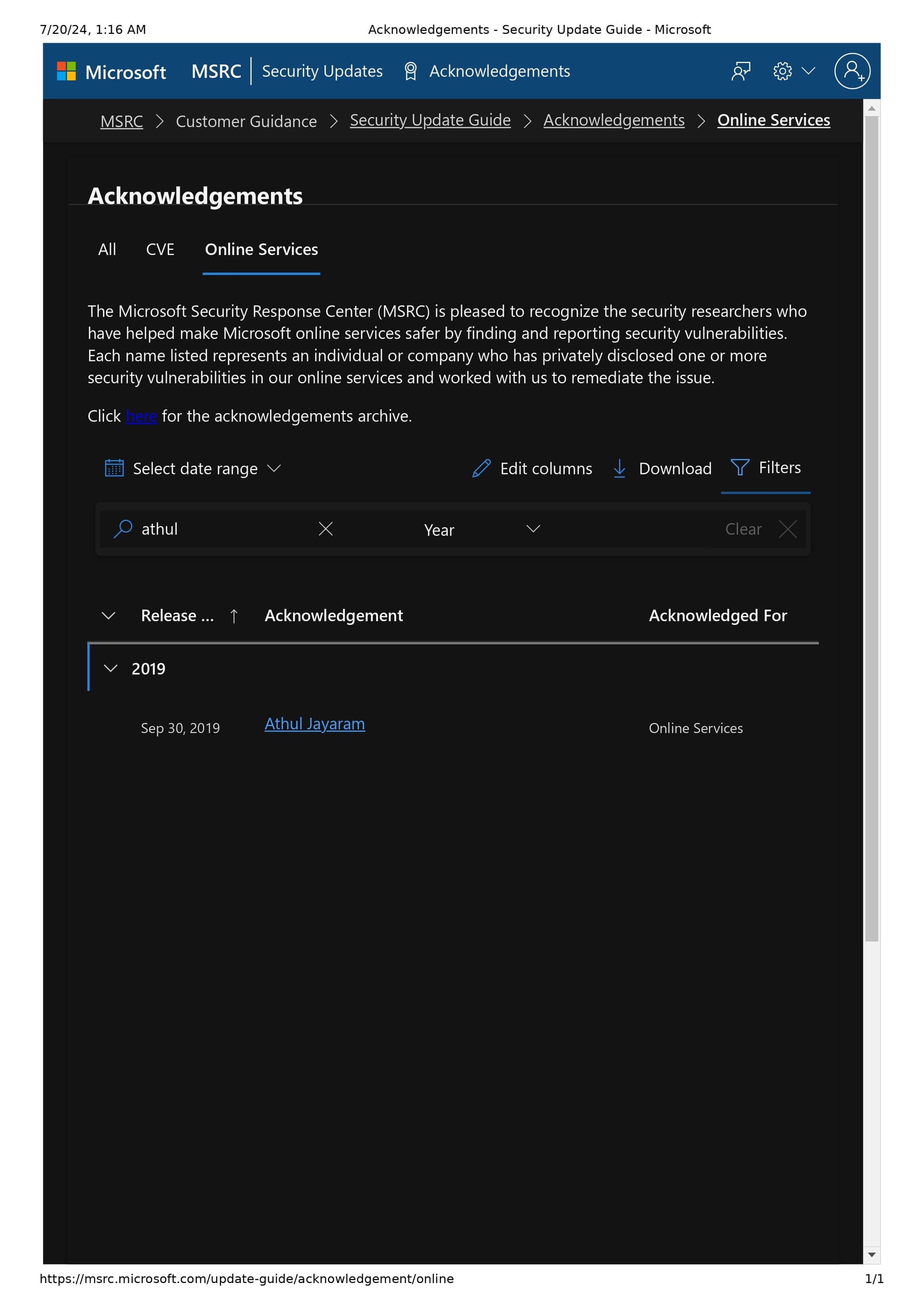This screenshot has height=1308, width=924.
Task: Sort by the Release date column arrow
Action: [x=233, y=616]
